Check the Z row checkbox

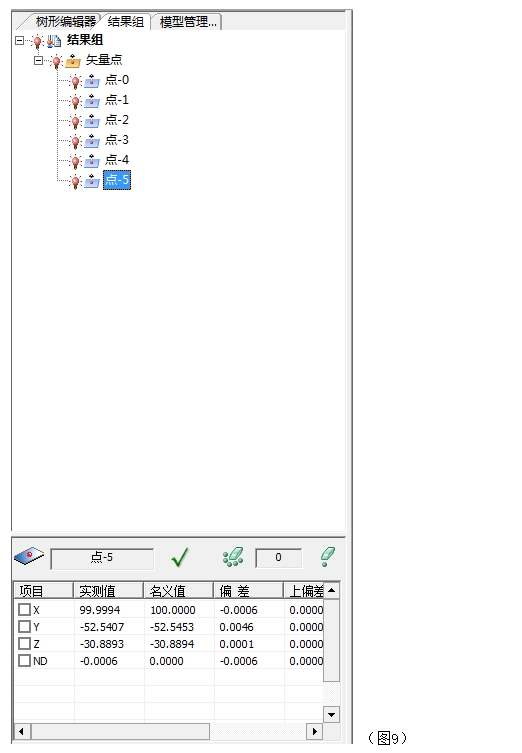pos(24,644)
